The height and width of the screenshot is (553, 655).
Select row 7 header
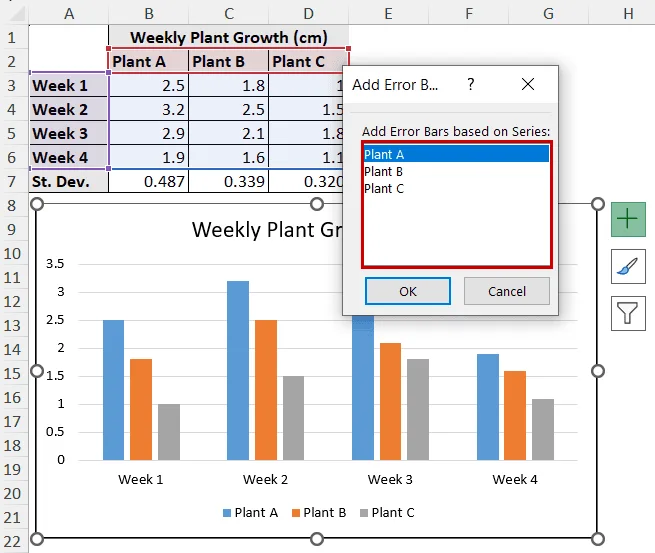[x=13, y=182]
